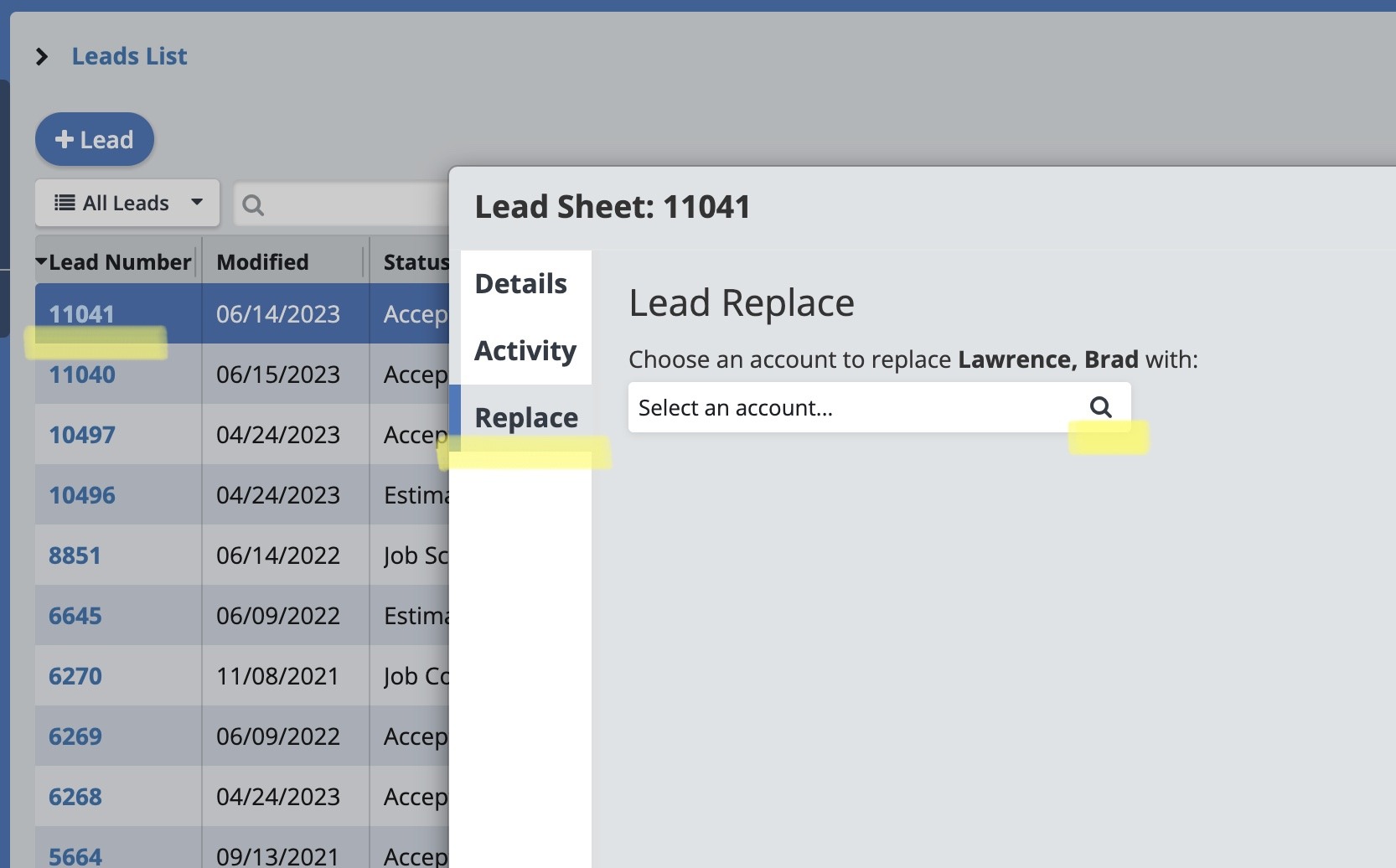Viewport: 1396px width, 868px height.
Task: Open lead number 10496 link
Action: 82,495
